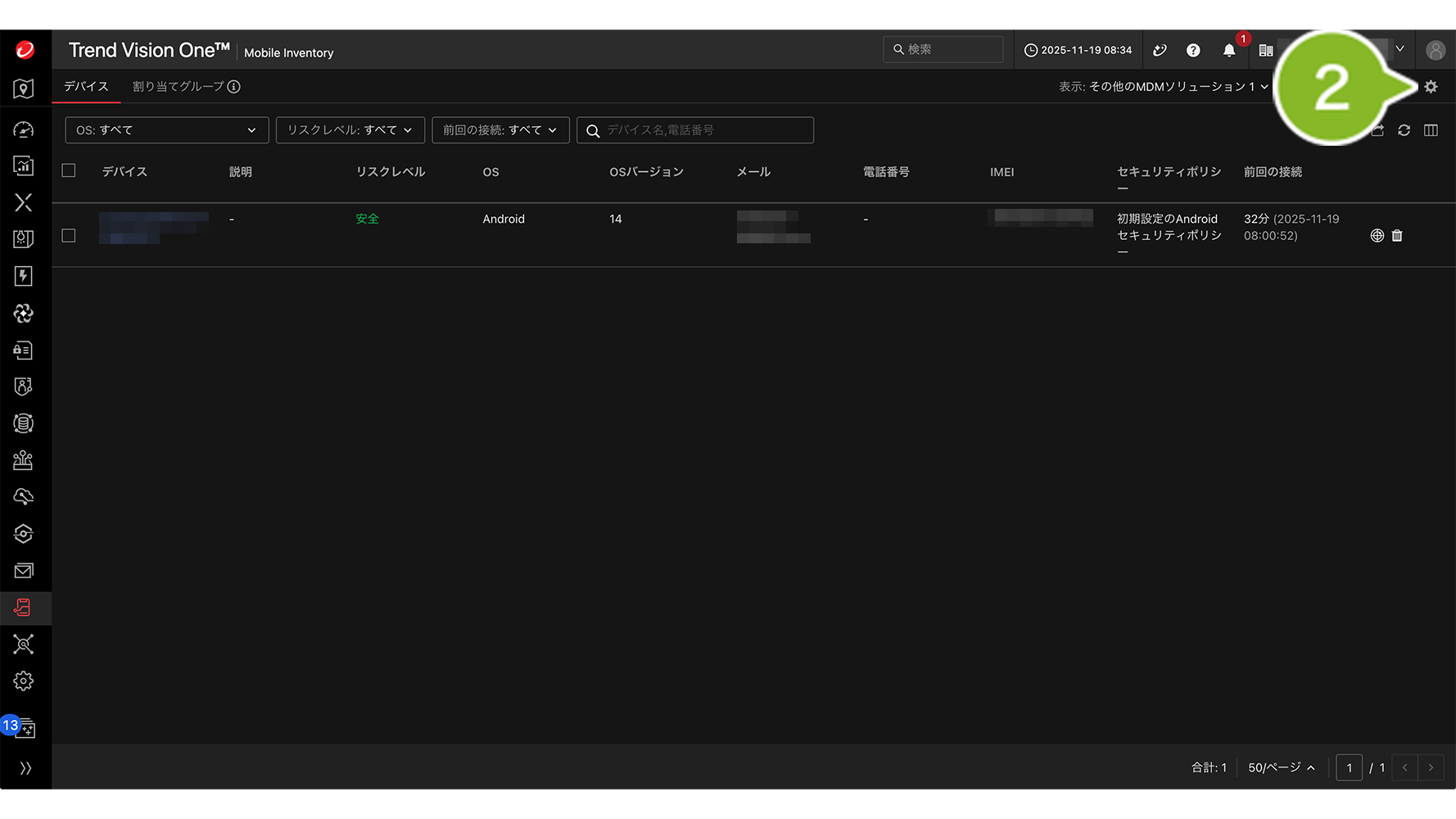Open the column customization icon
This screenshot has height=819, width=1456.
click(x=1431, y=130)
